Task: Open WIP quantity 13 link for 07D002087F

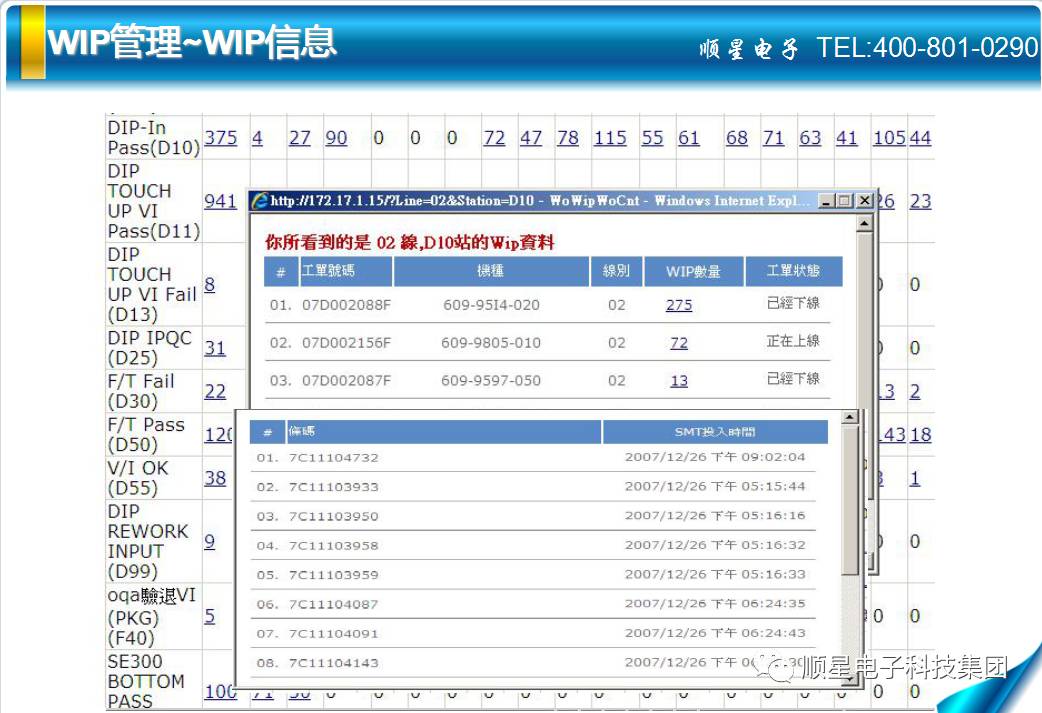Action: tap(679, 381)
